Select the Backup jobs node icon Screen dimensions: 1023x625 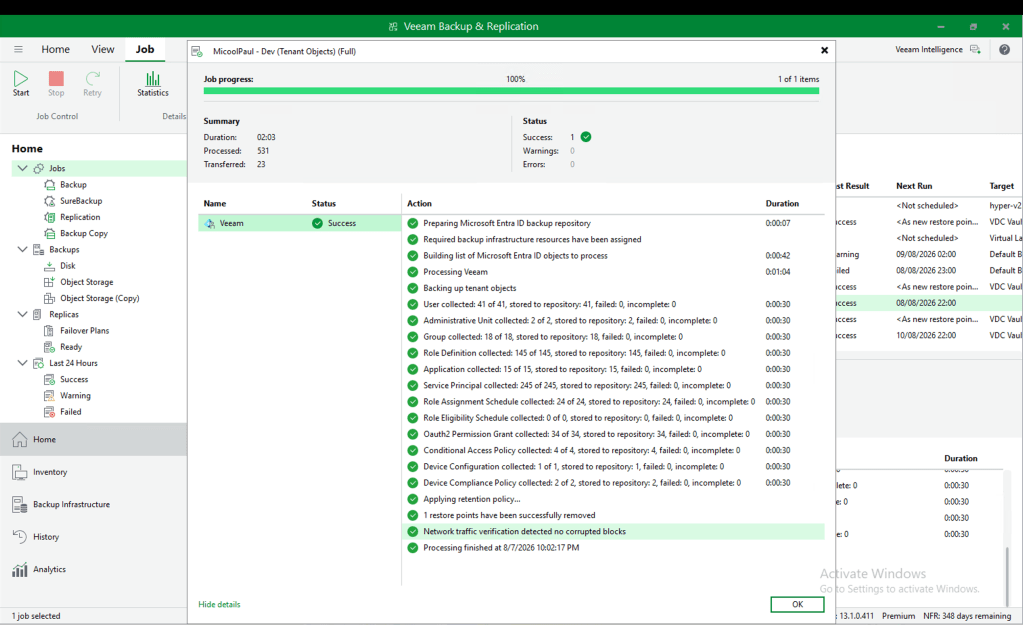[50, 185]
